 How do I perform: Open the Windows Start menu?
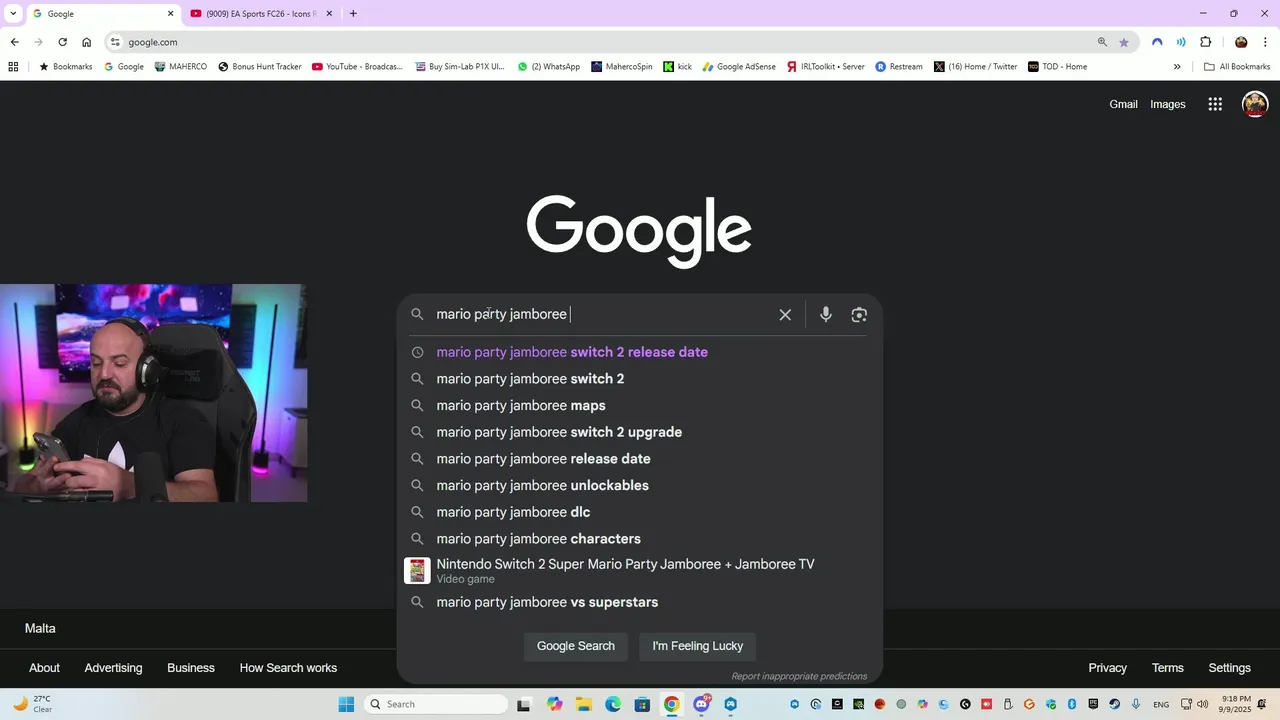click(x=346, y=704)
